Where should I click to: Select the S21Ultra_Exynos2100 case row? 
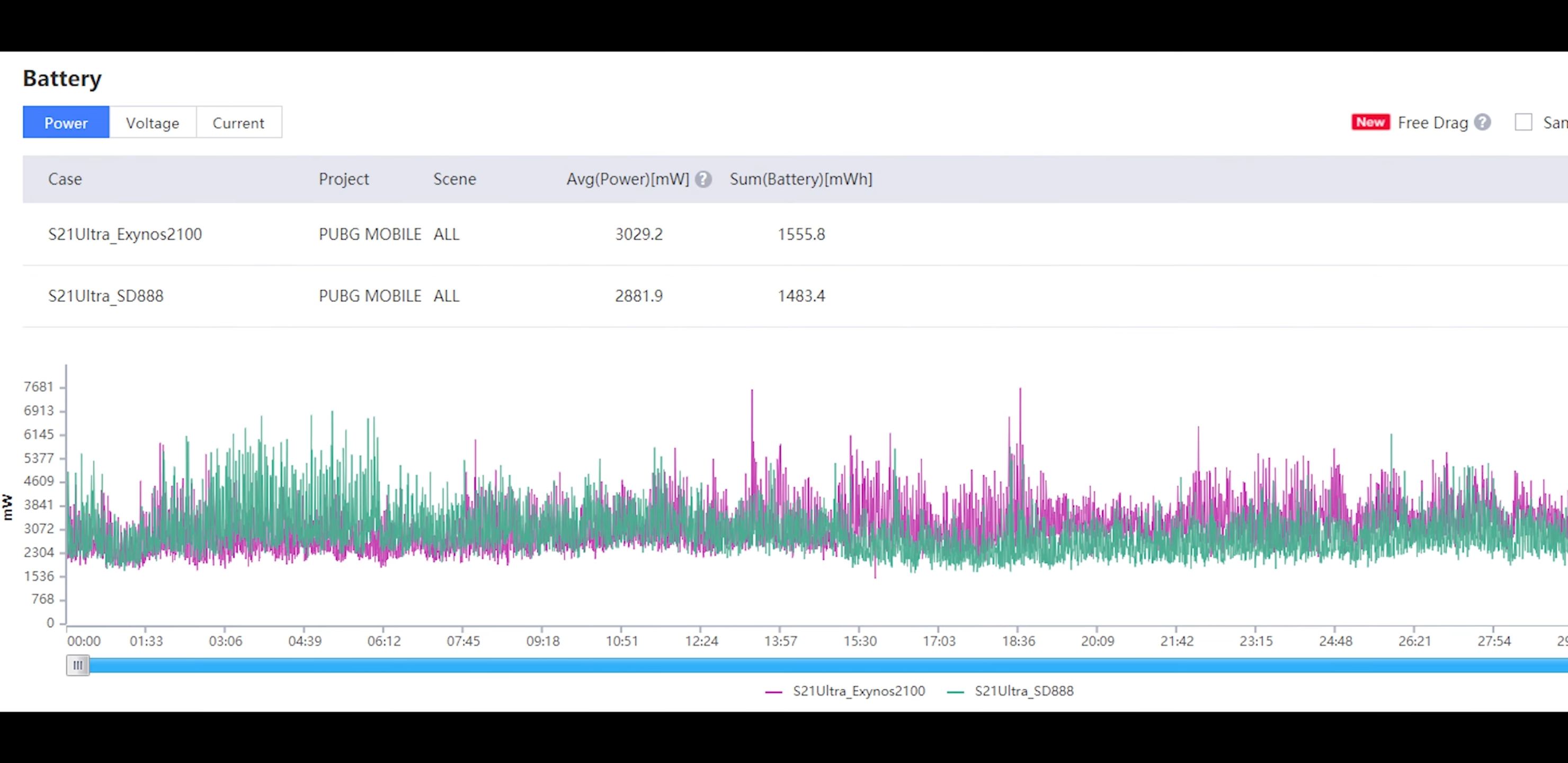[795, 234]
